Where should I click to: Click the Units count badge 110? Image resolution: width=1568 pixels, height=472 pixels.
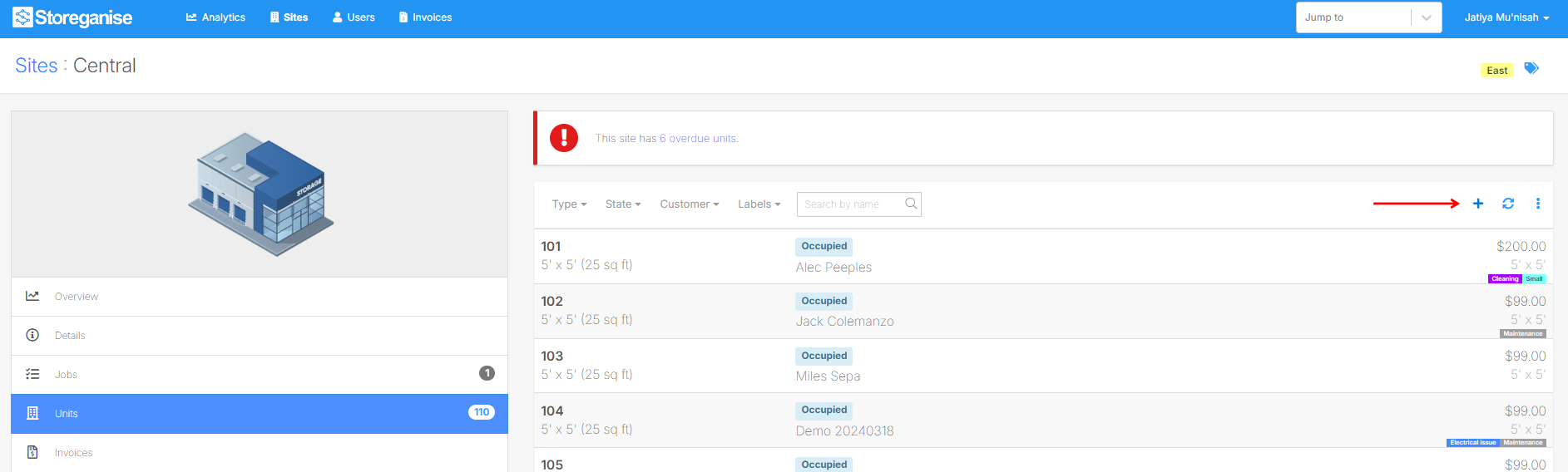(x=482, y=412)
